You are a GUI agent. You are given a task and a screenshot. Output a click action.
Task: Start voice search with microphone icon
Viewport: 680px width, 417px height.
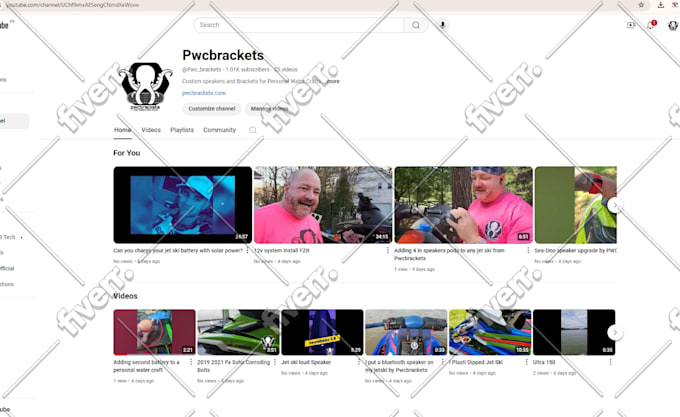tap(442, 25)
